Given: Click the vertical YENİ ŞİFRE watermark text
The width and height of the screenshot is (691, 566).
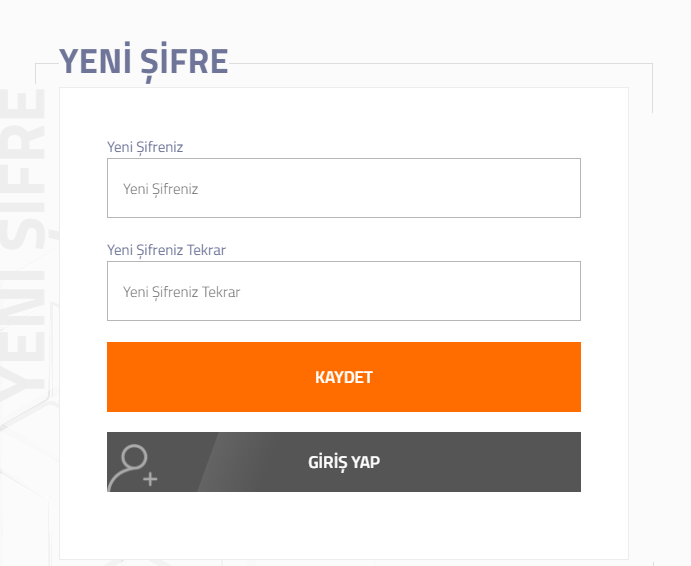Looking at the screenshot, I should click(x=24, y=245).
